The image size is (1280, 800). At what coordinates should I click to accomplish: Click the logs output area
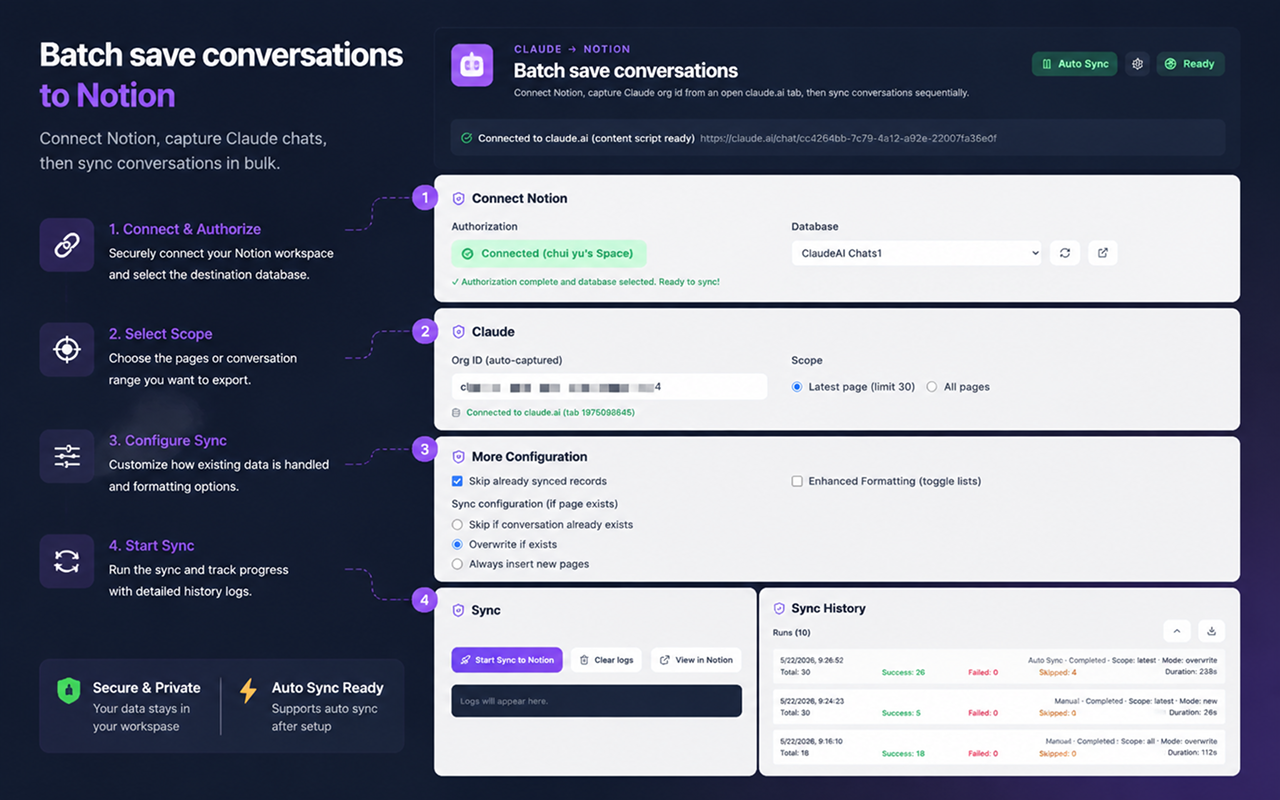pos(597,701)
